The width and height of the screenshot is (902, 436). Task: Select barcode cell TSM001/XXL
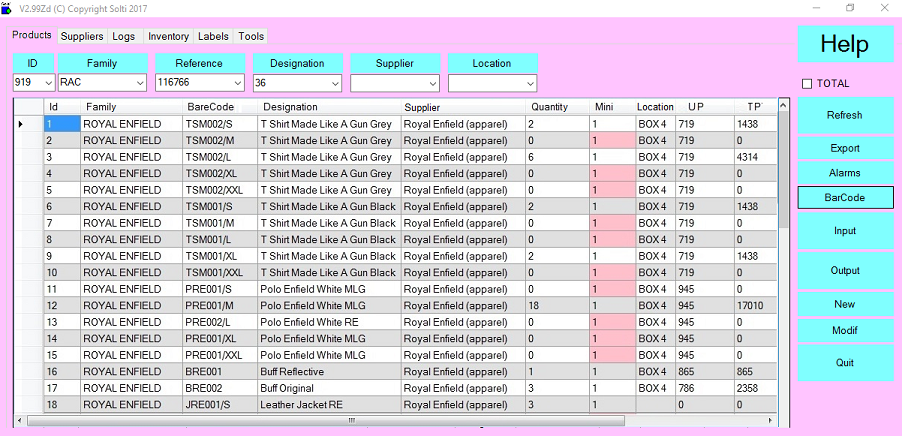tap(219, 273)
